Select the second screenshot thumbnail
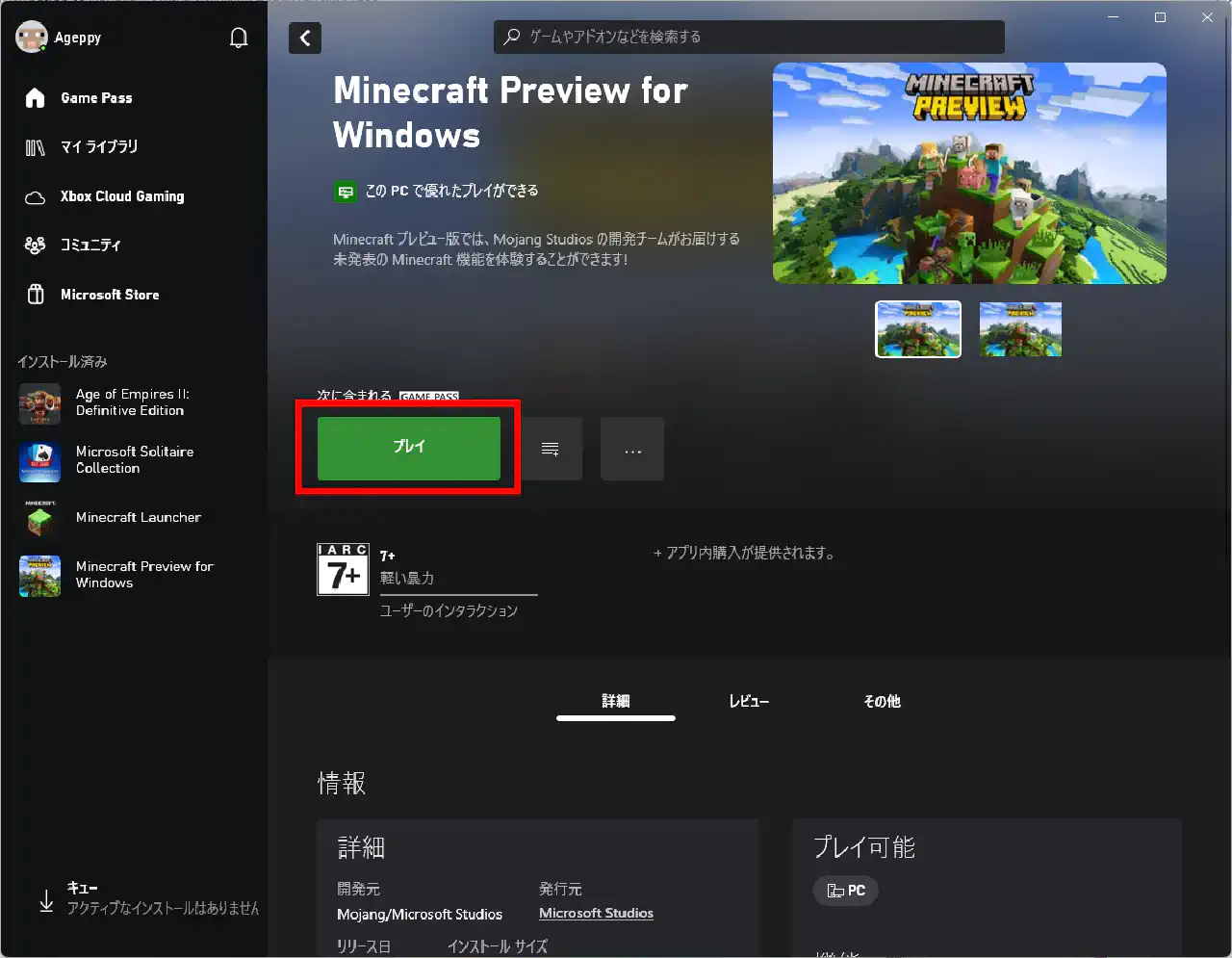Screen dimensions: 1232x958 pyautogui.click(x=1020, y=329)
